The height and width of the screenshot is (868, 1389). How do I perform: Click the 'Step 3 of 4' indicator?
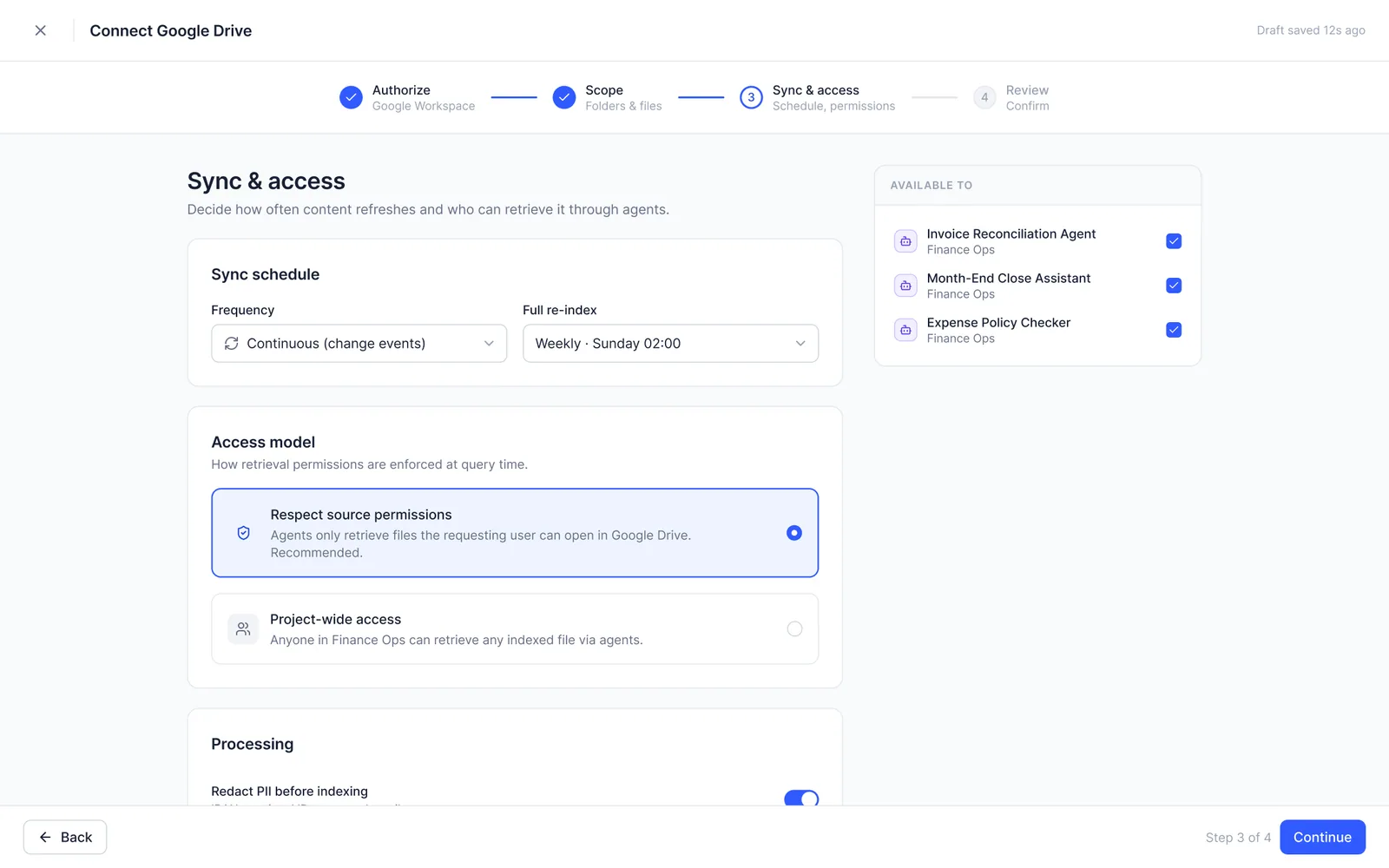click(x=1238, y=838)
